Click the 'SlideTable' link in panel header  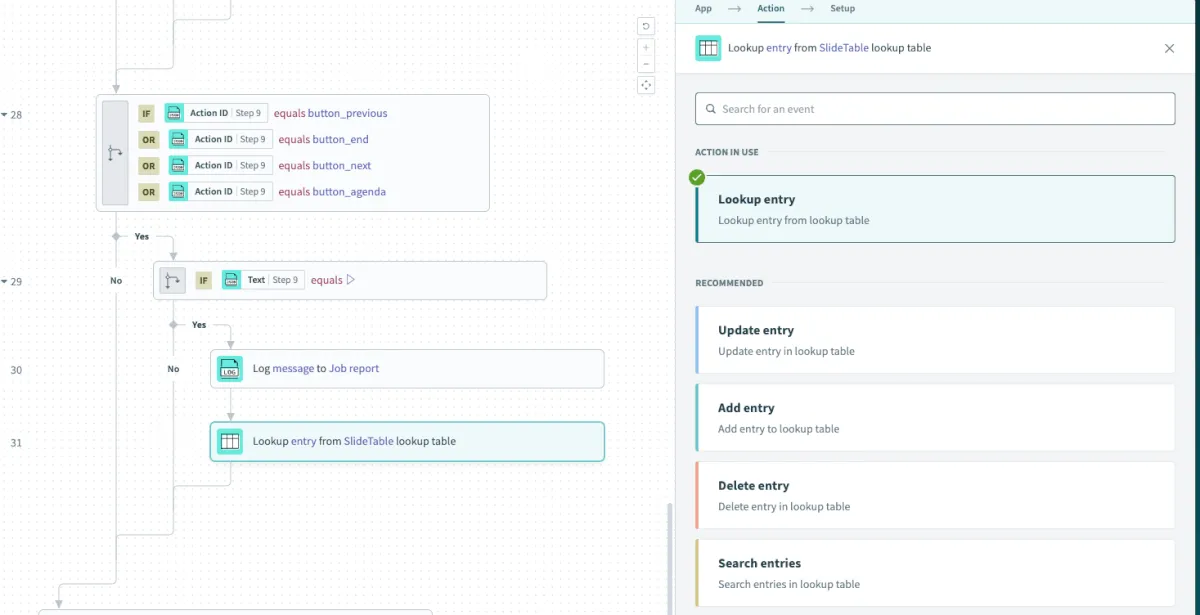click(x=844, y=48)
